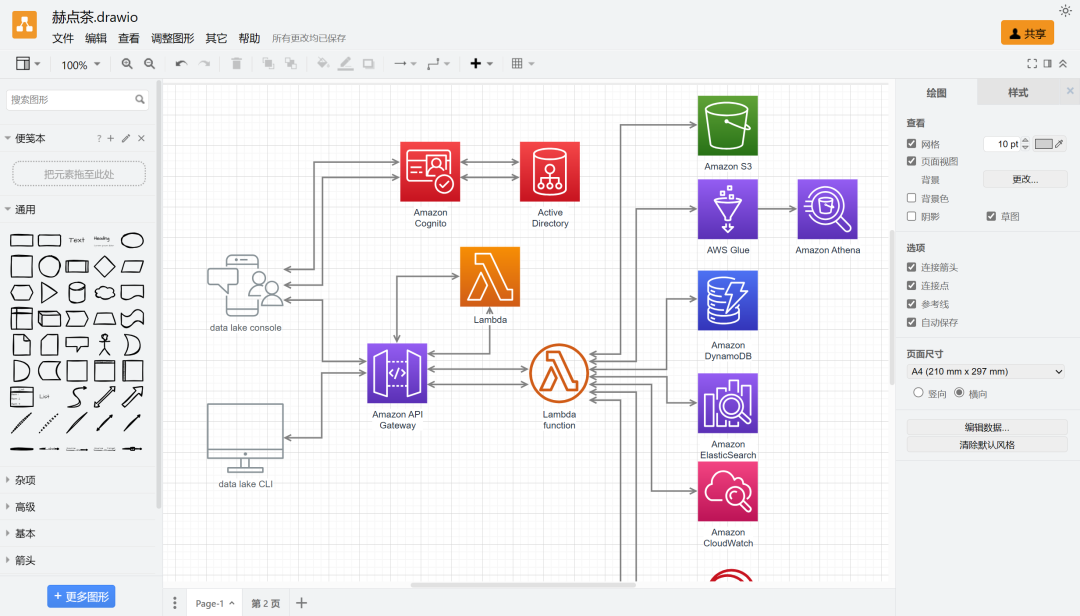
Task: Toggle the 参考线 checkbox
Action: (911, 304)
